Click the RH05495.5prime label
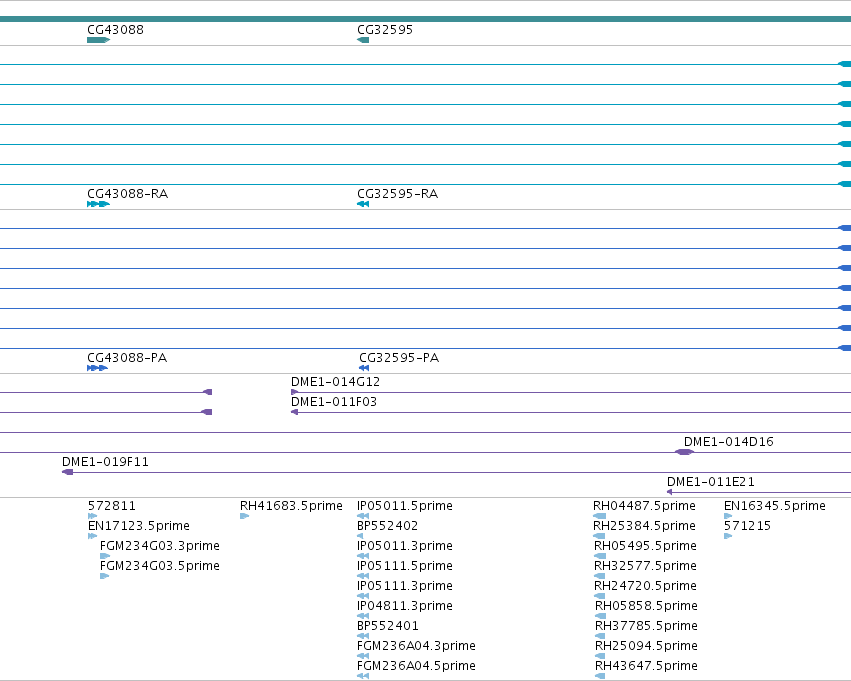851x681 pixels. click(645, 546)
